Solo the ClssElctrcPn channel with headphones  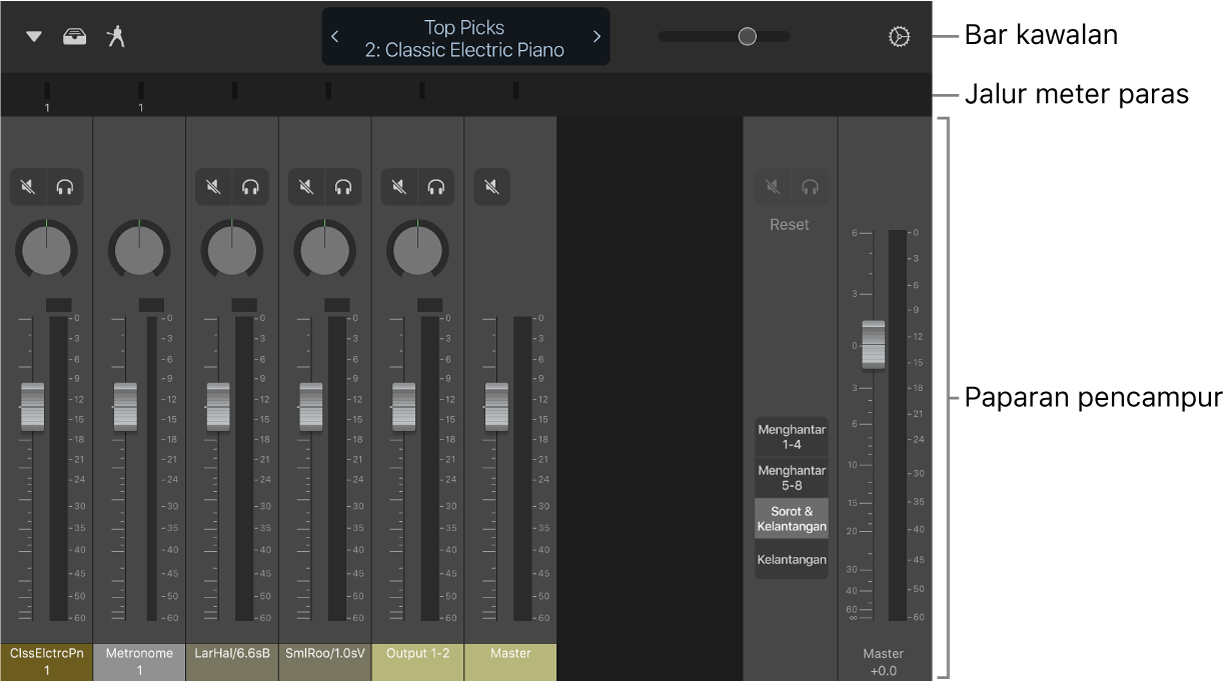click(x=65, y=186)
